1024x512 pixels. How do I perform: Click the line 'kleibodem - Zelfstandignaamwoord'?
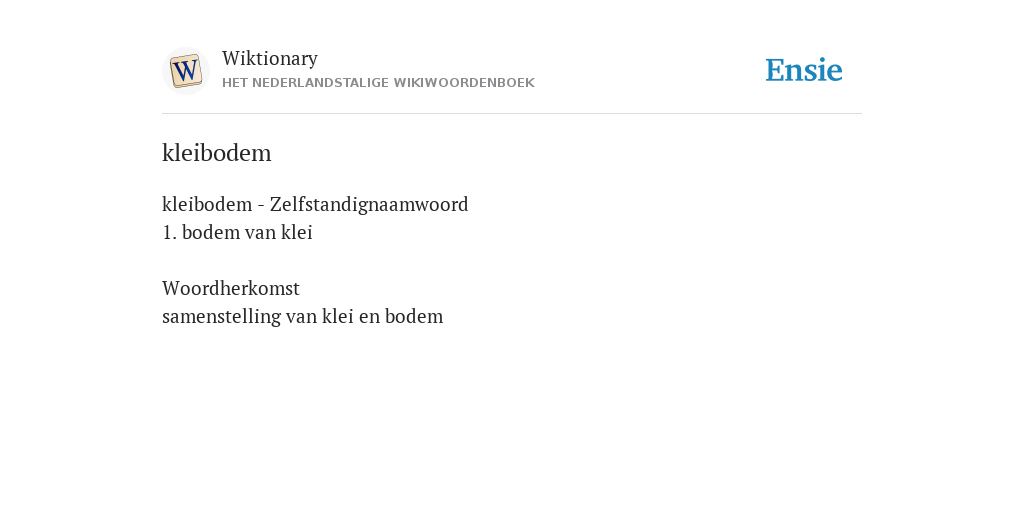(315, 204)
